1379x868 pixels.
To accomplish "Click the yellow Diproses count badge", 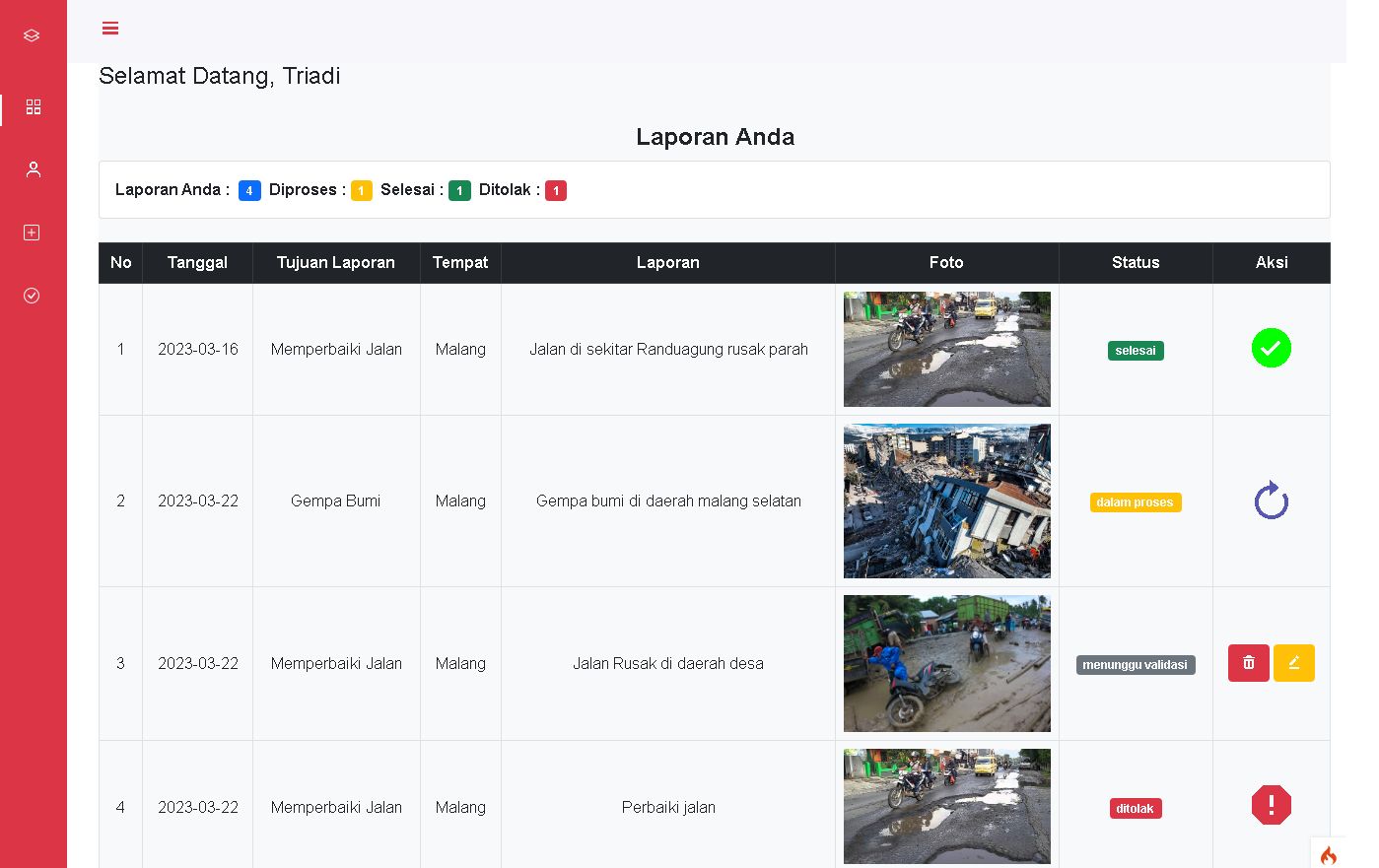I will [362, 191].
